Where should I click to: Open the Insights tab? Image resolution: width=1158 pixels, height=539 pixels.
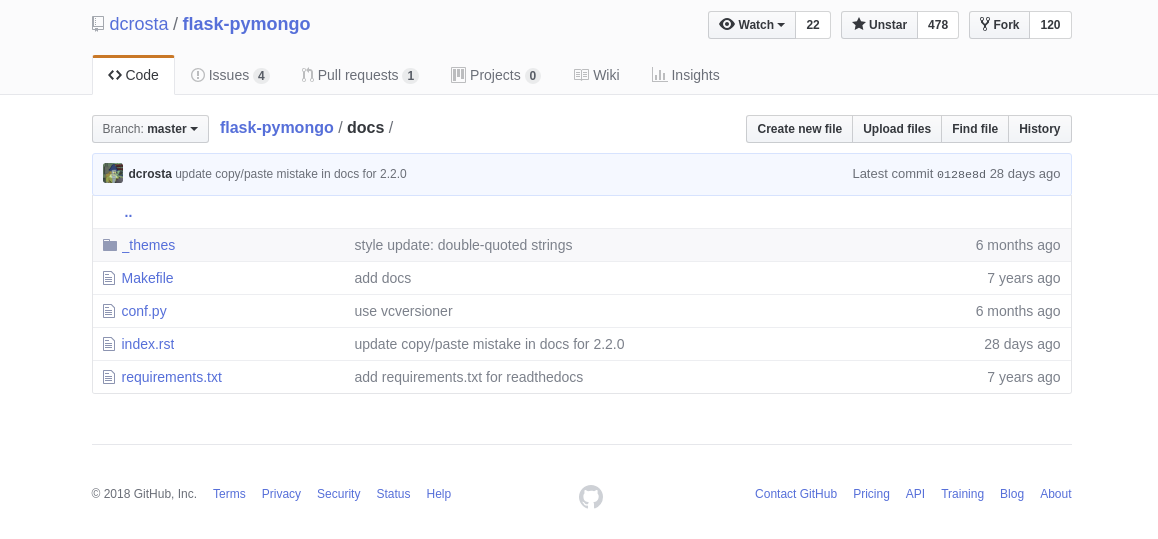[x=685, y=75]
